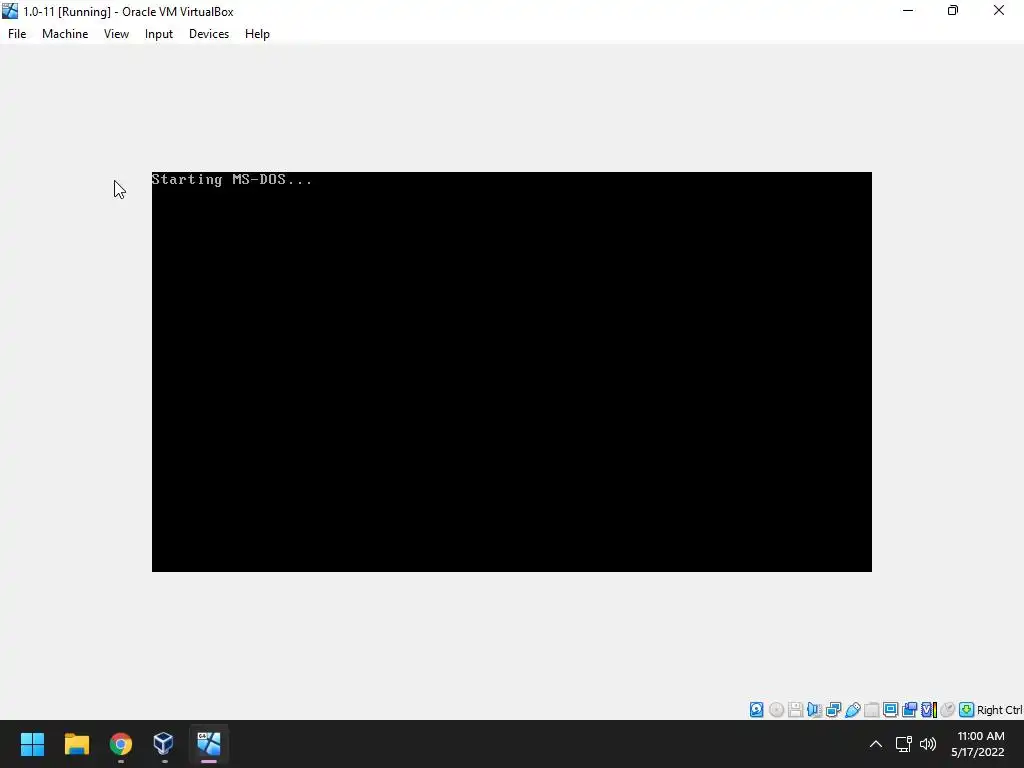This screenshot has height=768, width=1024.
Task: Click the floppy disk status icon
Action: tap(795, 710)
